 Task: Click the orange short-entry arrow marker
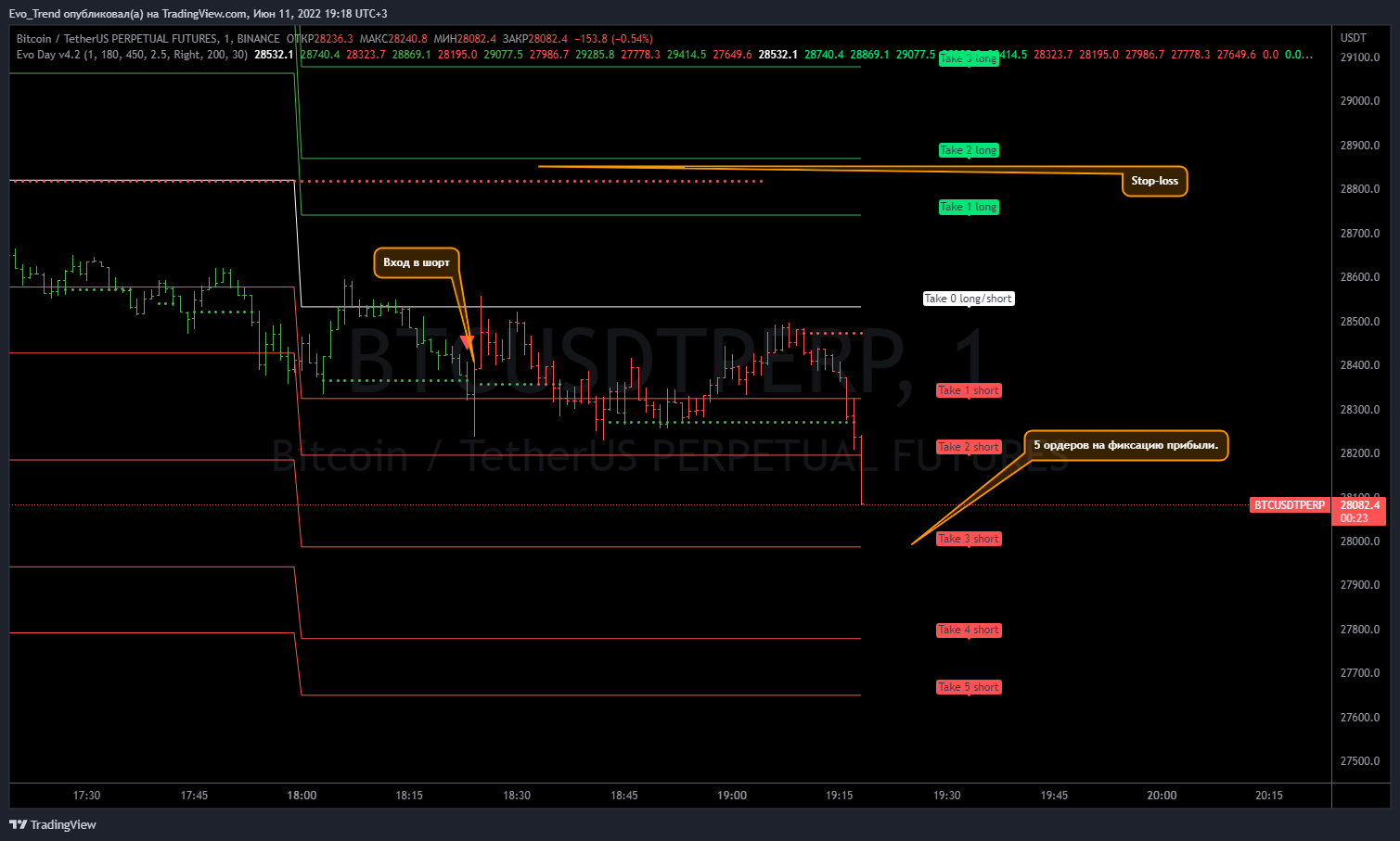pyautogui.click(x=467, y=342)
